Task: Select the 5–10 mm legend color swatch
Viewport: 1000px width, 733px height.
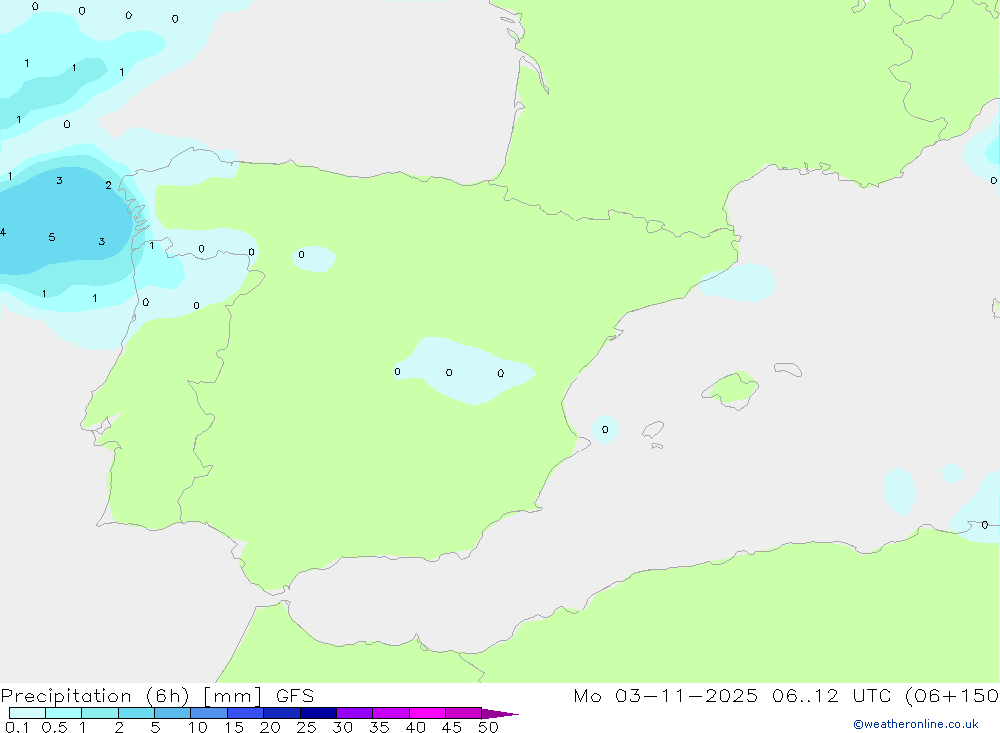Action: [173, 713]
